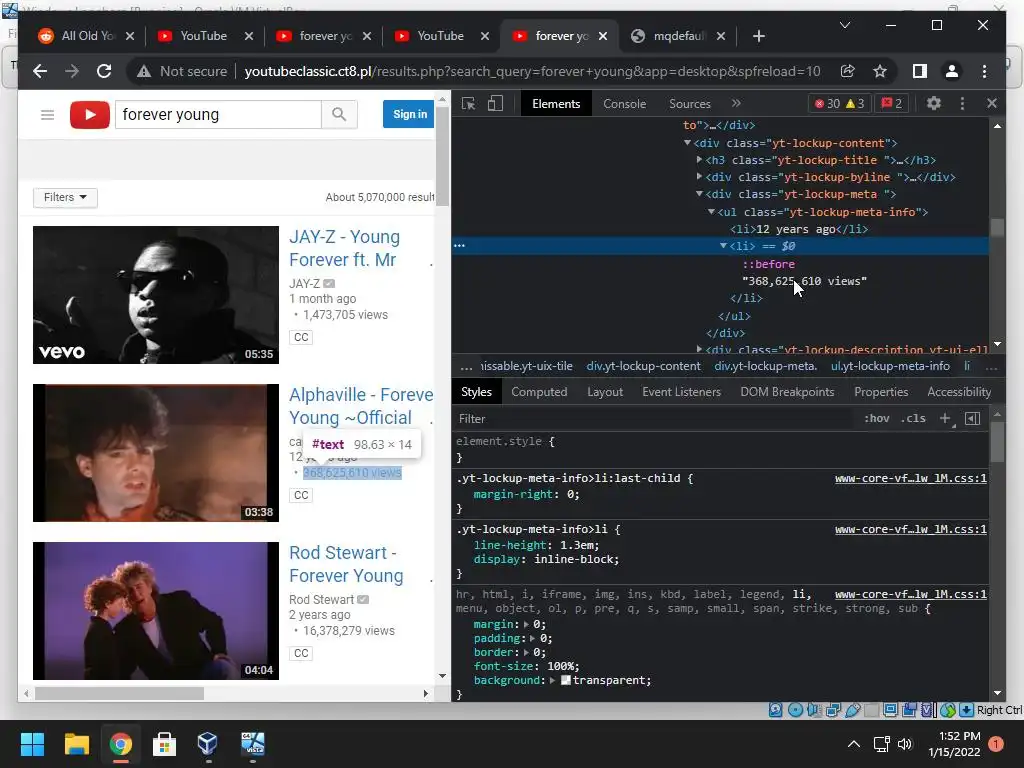Click the Not secure warning icon
Viewport: 1024px width, 768px height.
tap(144, 71)
